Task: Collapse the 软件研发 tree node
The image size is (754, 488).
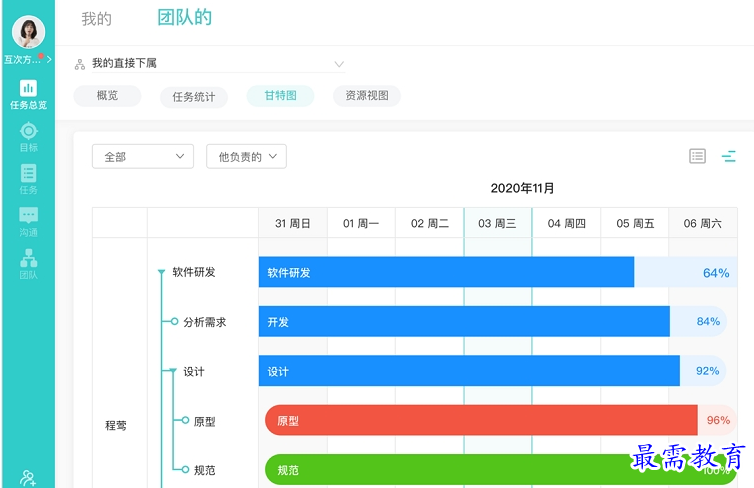Action: pos(161,272)
